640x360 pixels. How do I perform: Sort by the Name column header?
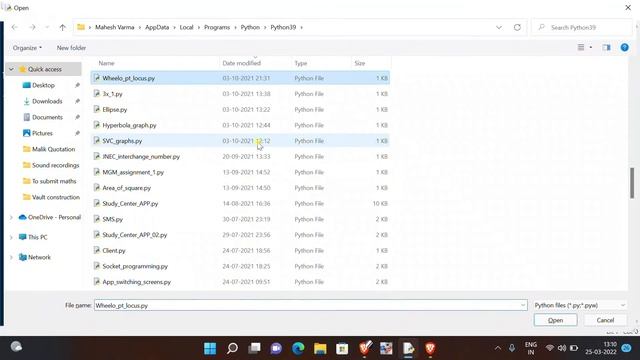click(x=106, y=63)
